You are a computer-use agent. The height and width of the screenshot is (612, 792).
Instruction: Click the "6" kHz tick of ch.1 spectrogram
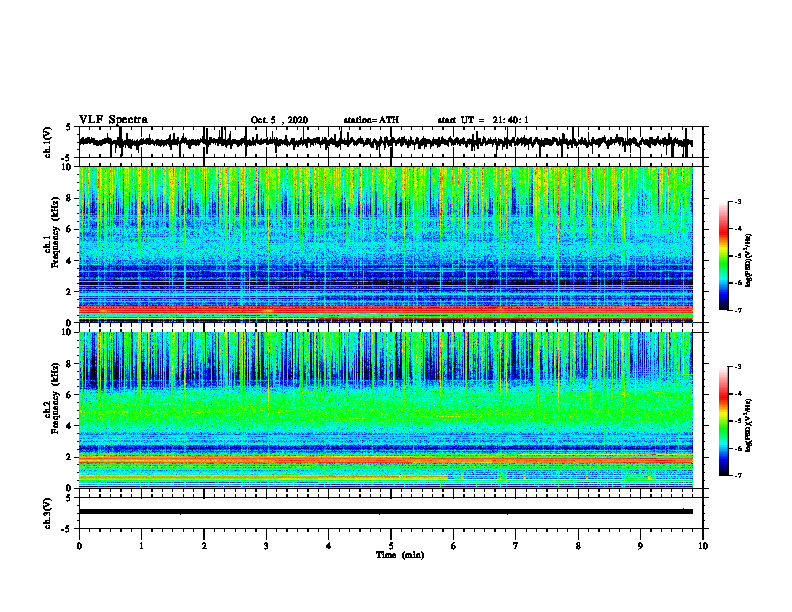coord(70,230)
